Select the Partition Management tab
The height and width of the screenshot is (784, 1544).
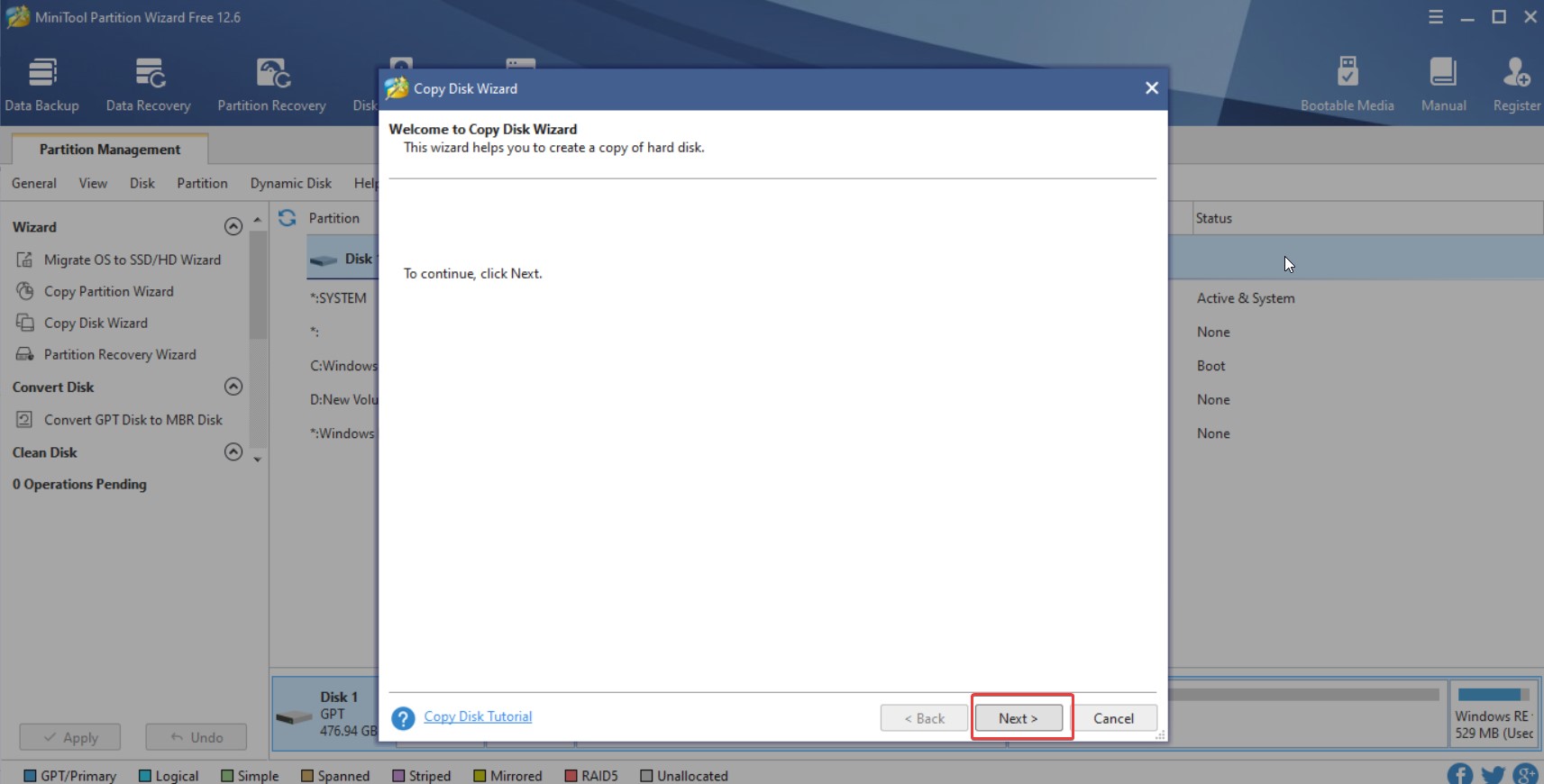(x=110, y=149)
